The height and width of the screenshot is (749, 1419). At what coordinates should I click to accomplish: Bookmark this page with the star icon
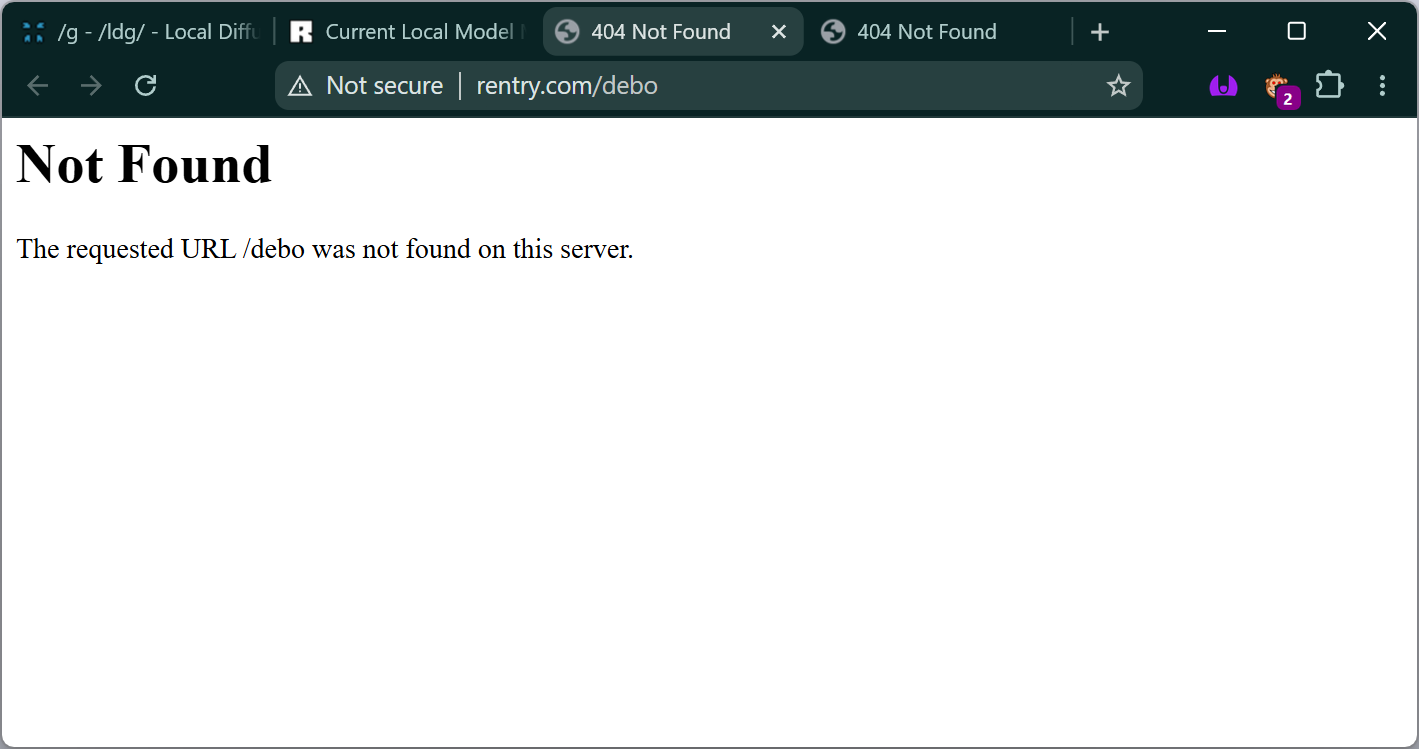point(1119,86)
